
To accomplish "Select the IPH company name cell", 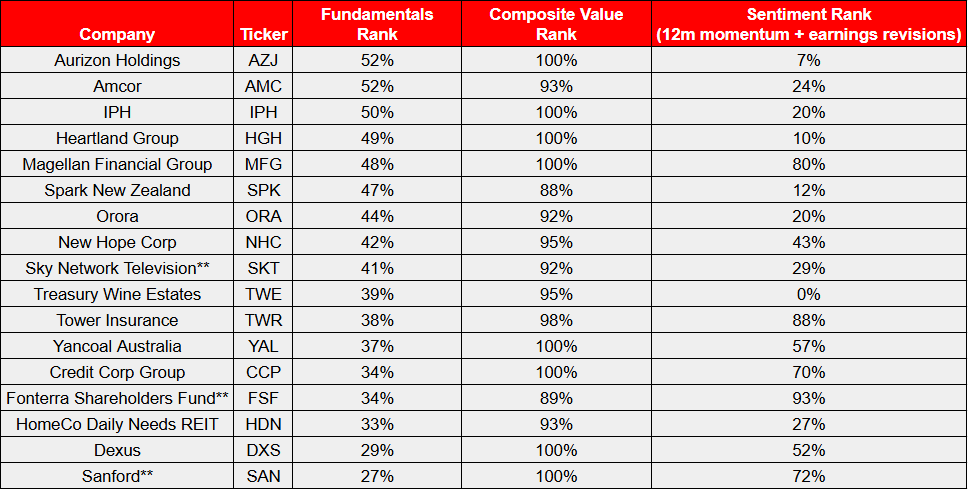I will [x=117, y=112].
